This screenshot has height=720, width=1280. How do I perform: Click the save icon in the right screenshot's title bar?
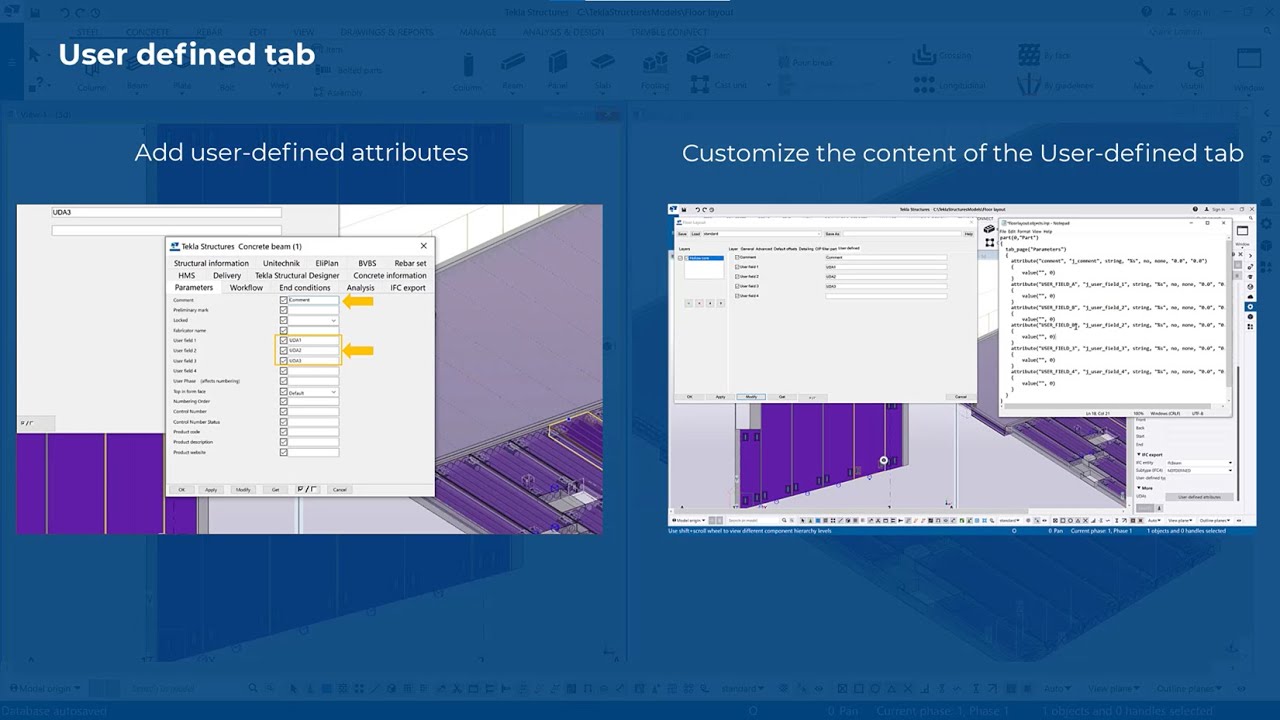tap(684, 210)
